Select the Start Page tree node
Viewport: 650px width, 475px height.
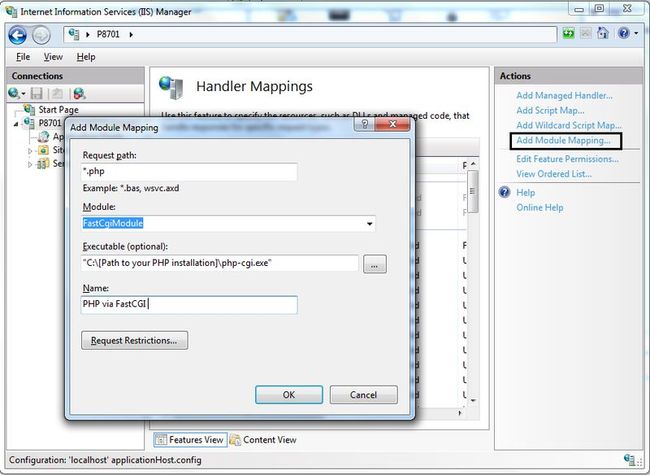pyautogui.click(x=58, y=109)
